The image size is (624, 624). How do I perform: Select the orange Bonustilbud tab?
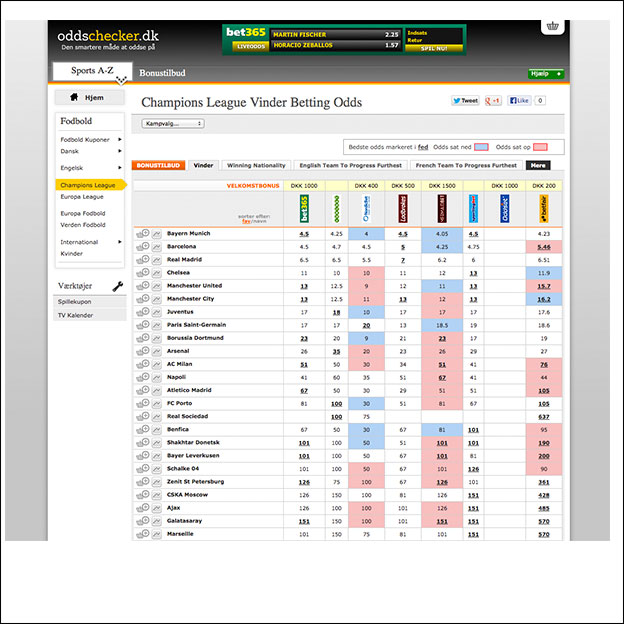tap(158, 165)
